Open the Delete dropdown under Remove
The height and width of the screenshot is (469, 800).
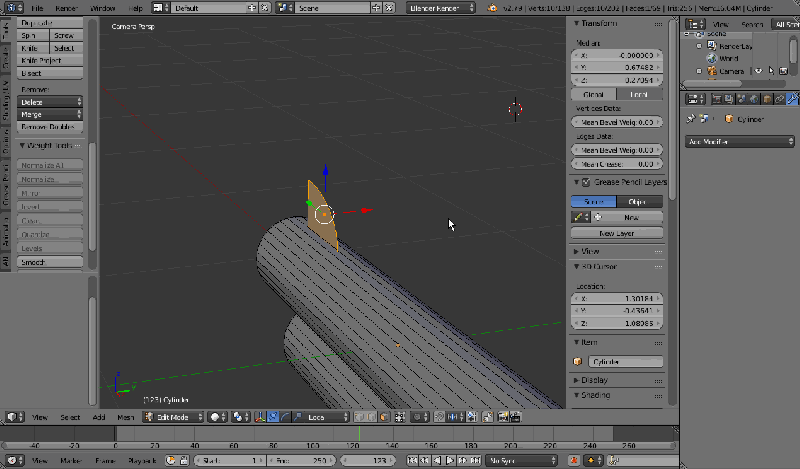coord(50,102)
